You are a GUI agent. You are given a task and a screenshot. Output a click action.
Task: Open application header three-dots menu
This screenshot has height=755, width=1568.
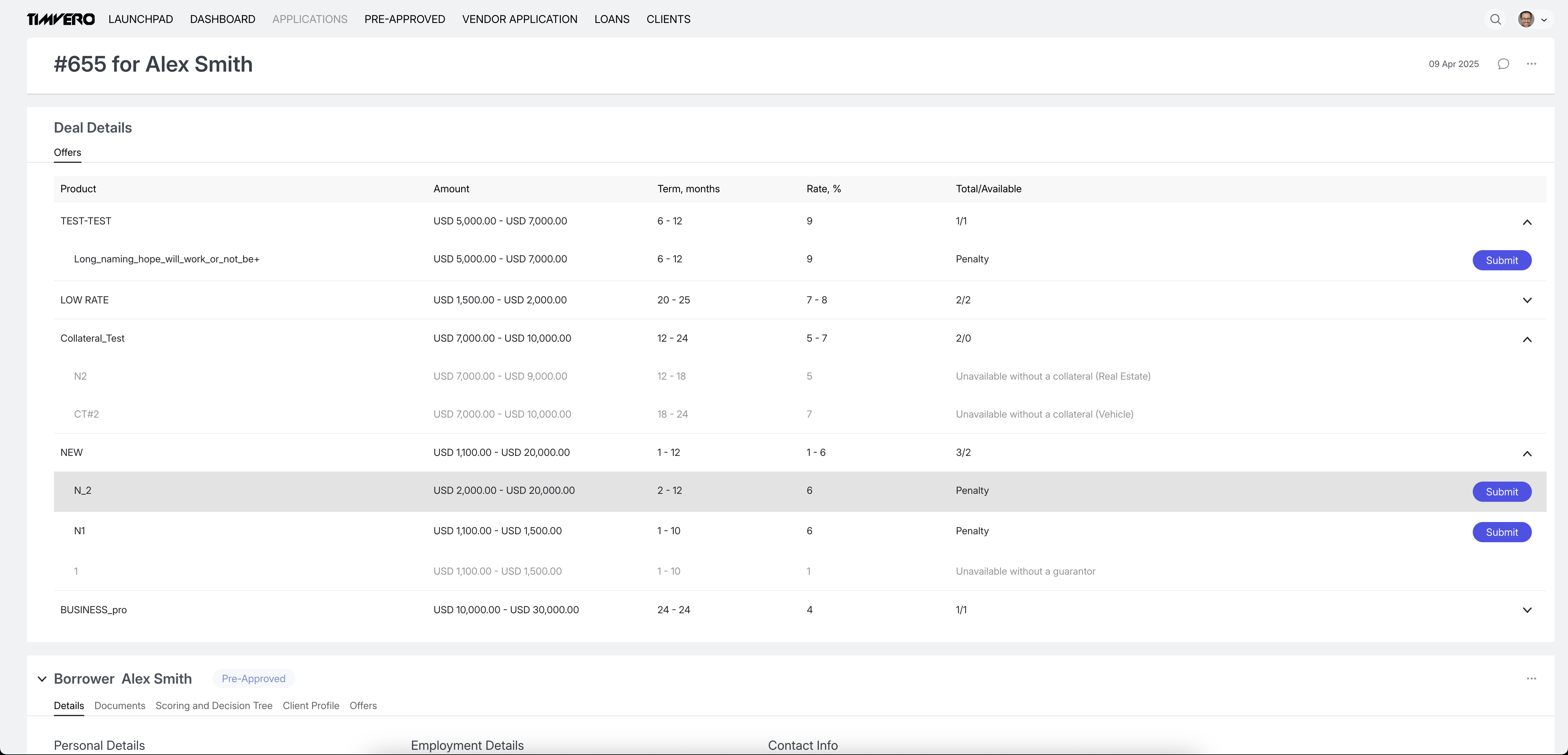tap(1532, 64)
